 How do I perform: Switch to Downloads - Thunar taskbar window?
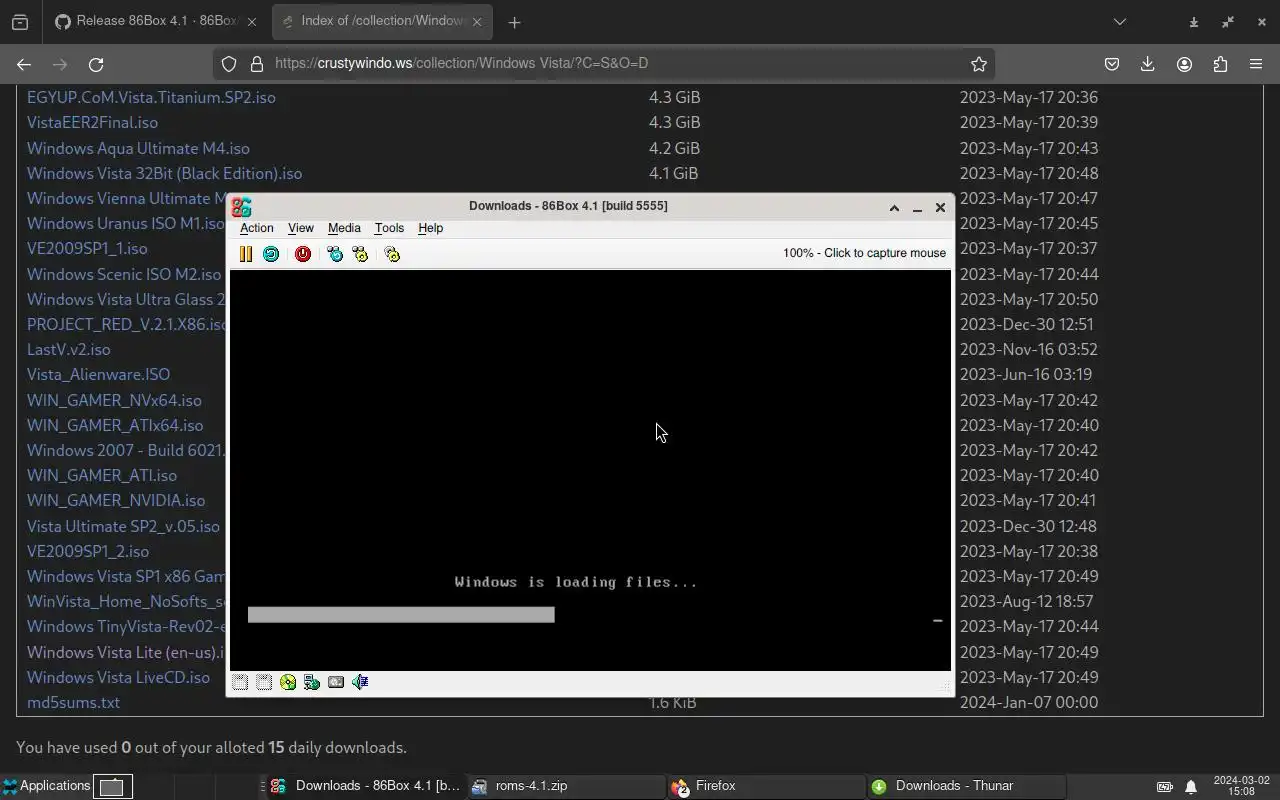[x=966, y=786]
